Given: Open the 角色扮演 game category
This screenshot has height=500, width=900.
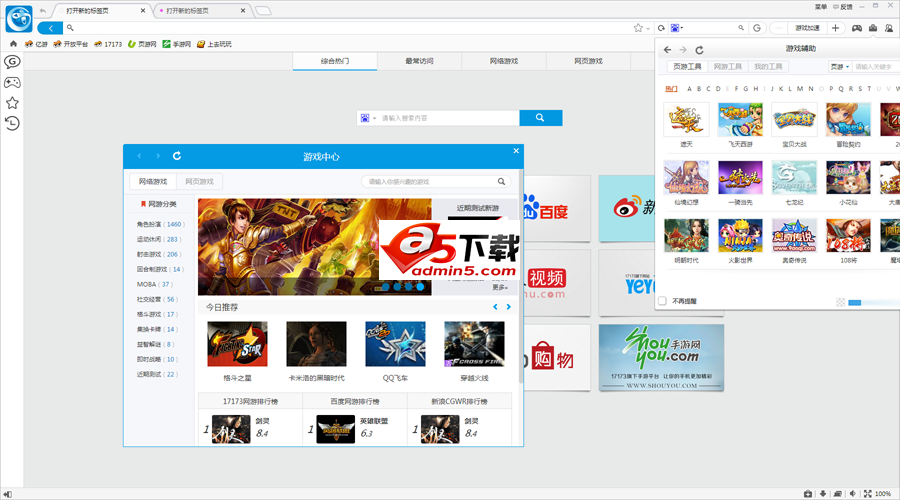Looking at the screenshot, I should coord(160,224).
